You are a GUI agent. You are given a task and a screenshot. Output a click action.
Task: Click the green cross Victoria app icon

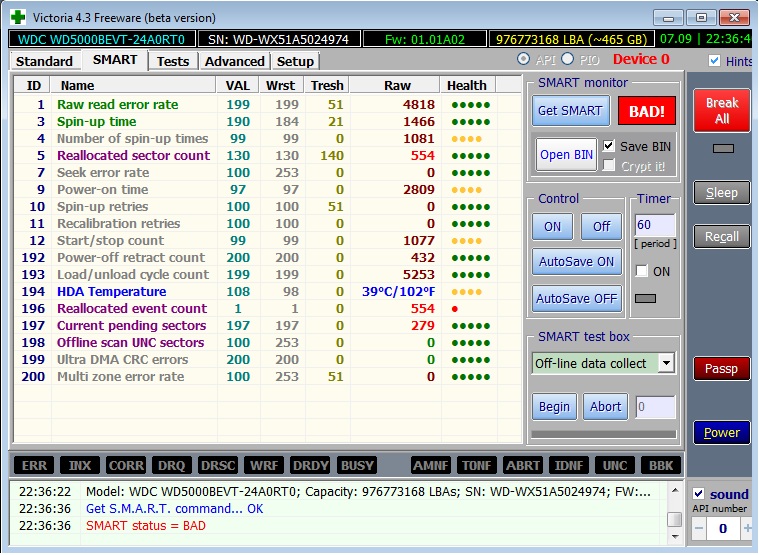pyautogui.click(x=16, y=17)
